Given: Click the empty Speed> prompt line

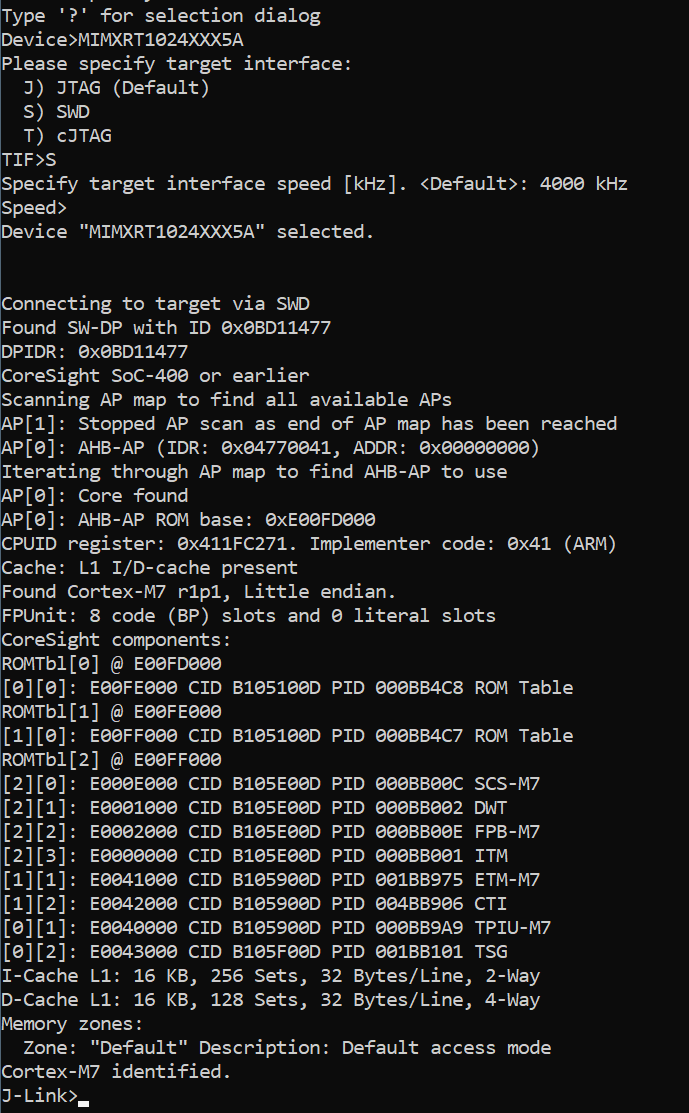Looking at the screenshot, I should click(x=34, y=208).
